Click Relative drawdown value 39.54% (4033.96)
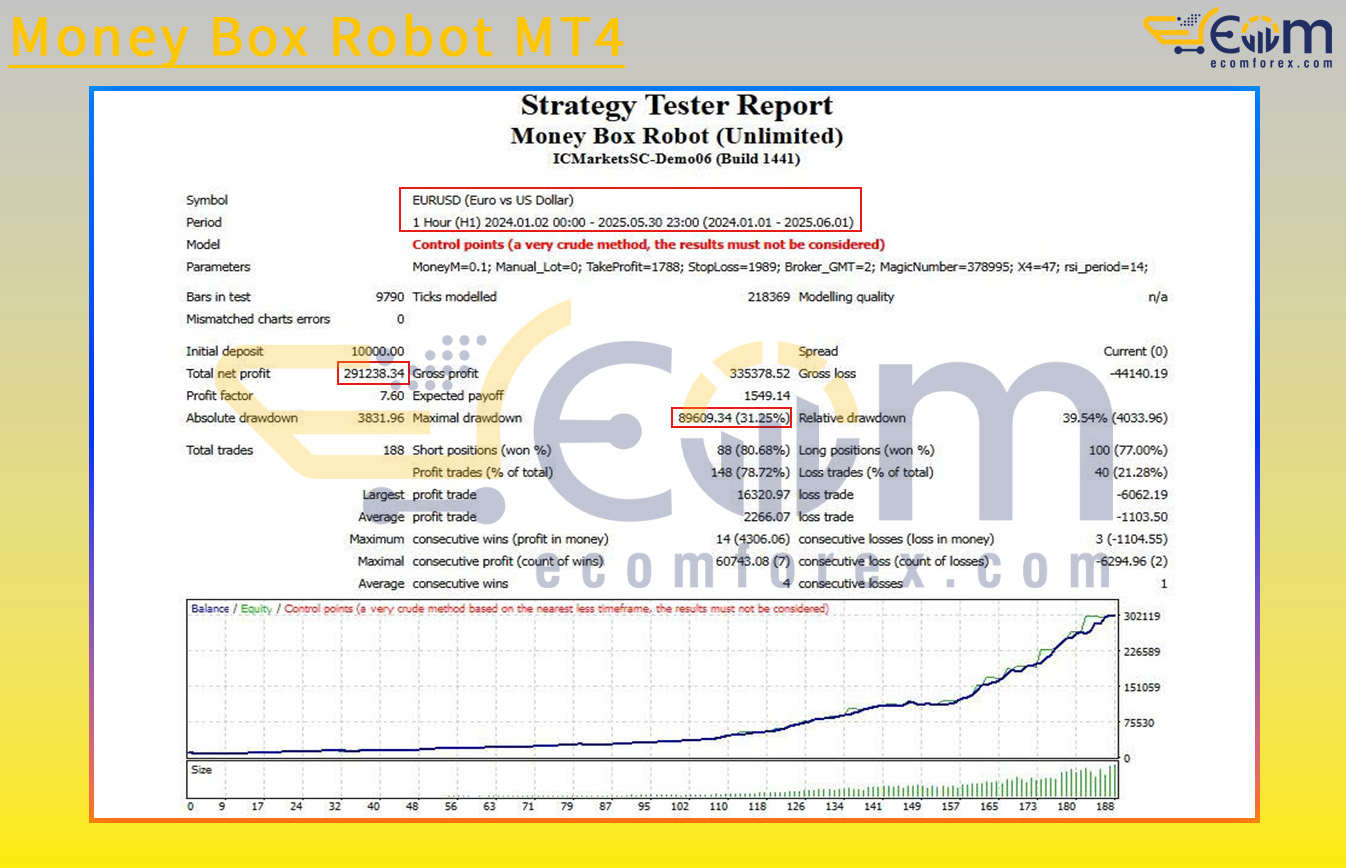The height and width of the screenshot is (868, 1346). click(x=1115, y=418)
